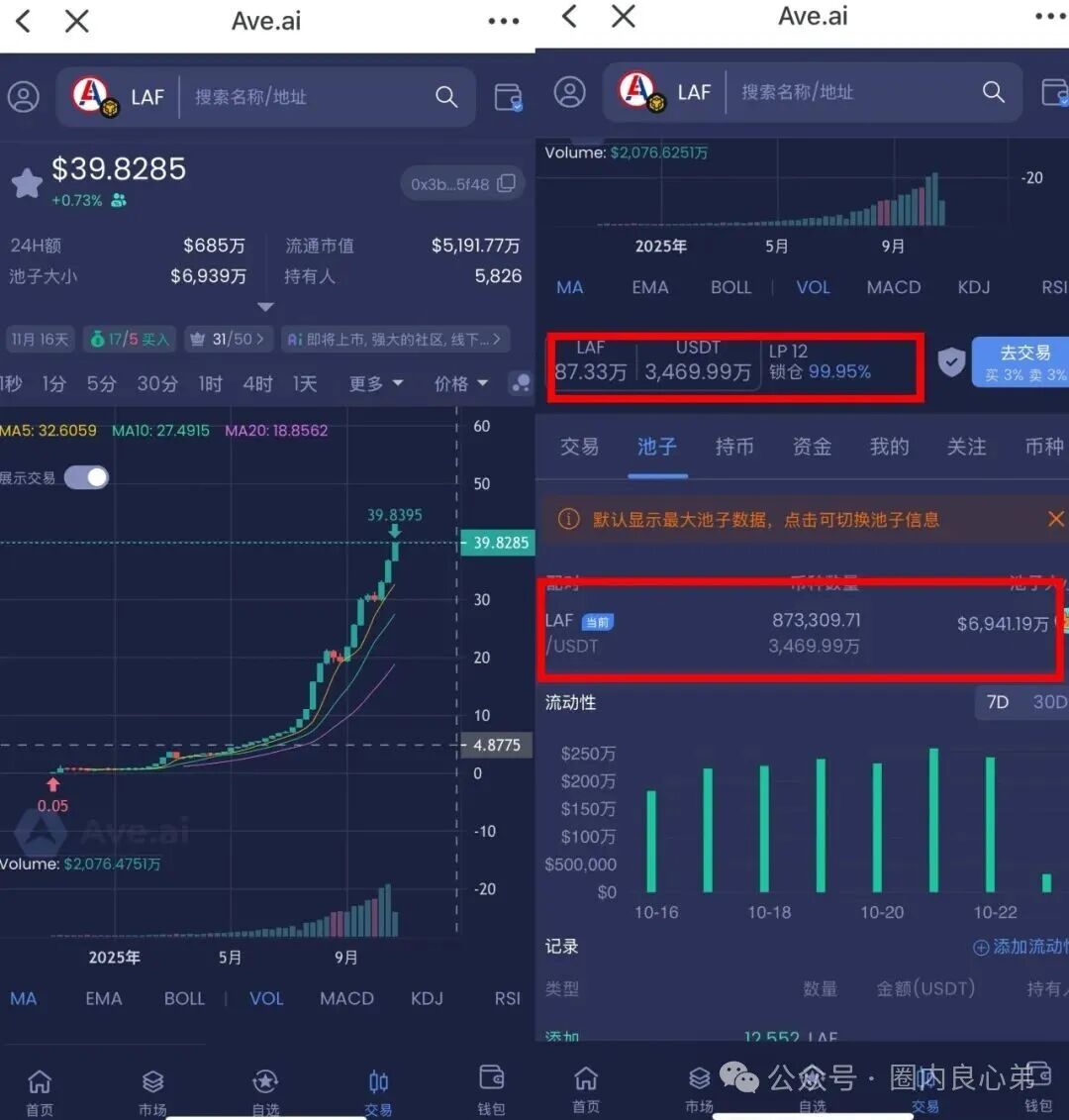Tap the star to favorite the LAF token
Screen dimensions: 1069x1120
point(27,182)
